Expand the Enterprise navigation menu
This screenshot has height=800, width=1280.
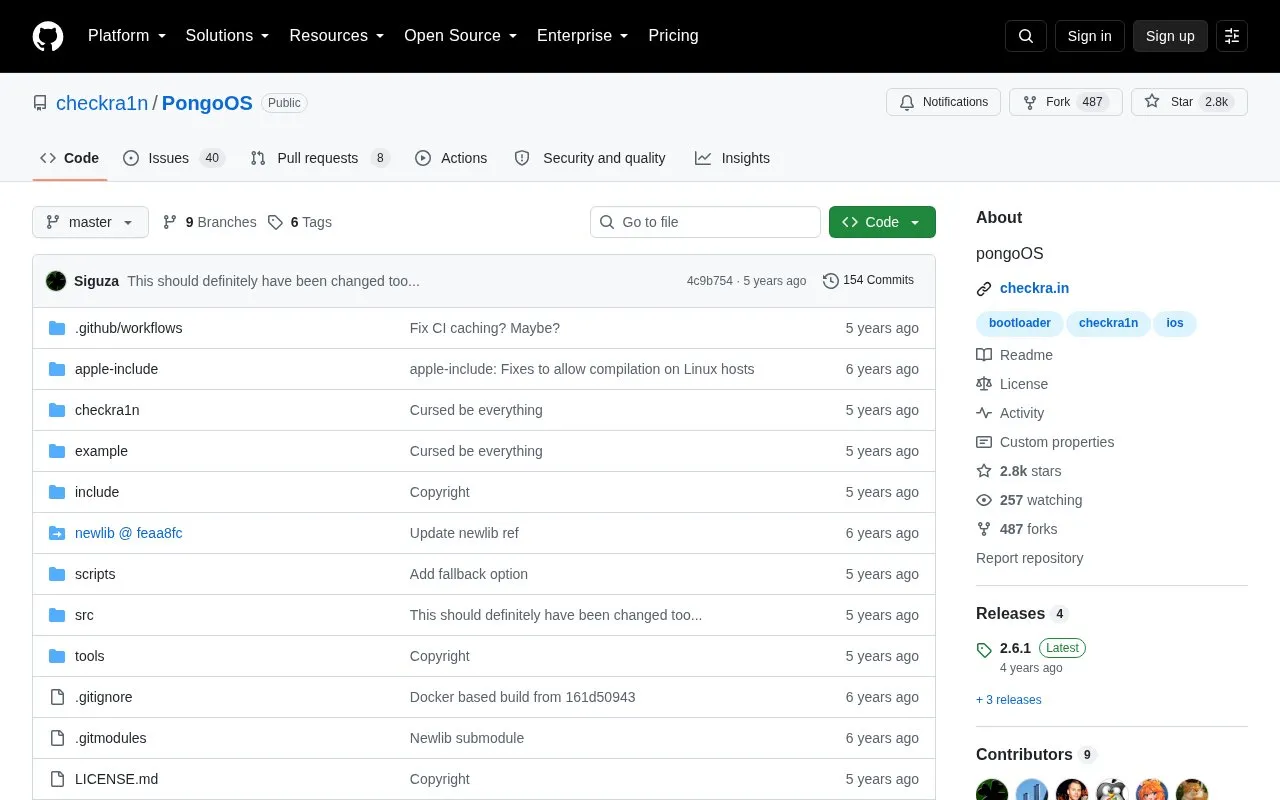pos(583,36)
